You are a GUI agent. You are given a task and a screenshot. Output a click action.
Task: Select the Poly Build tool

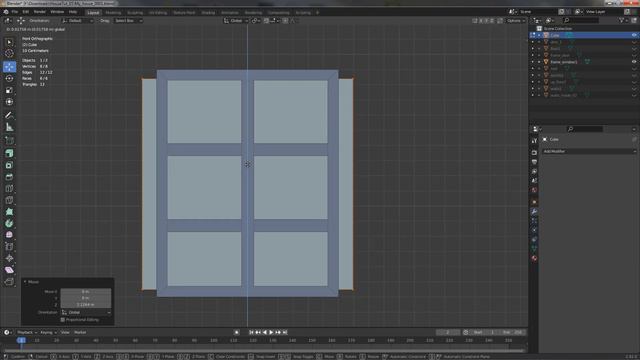(9, 212)
